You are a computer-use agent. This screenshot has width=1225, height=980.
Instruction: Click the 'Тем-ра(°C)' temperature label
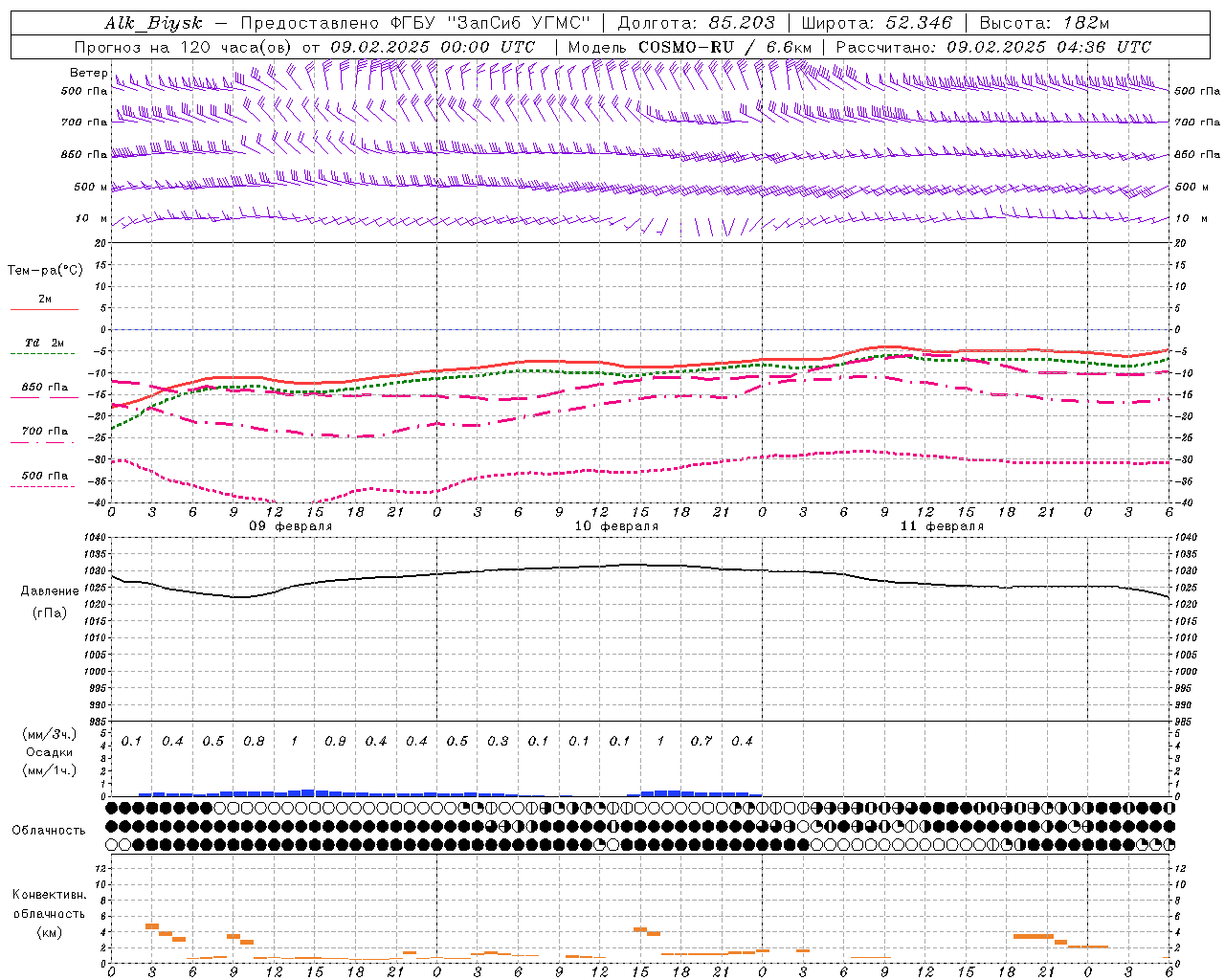pyautogui.click(x=45, y=271)
